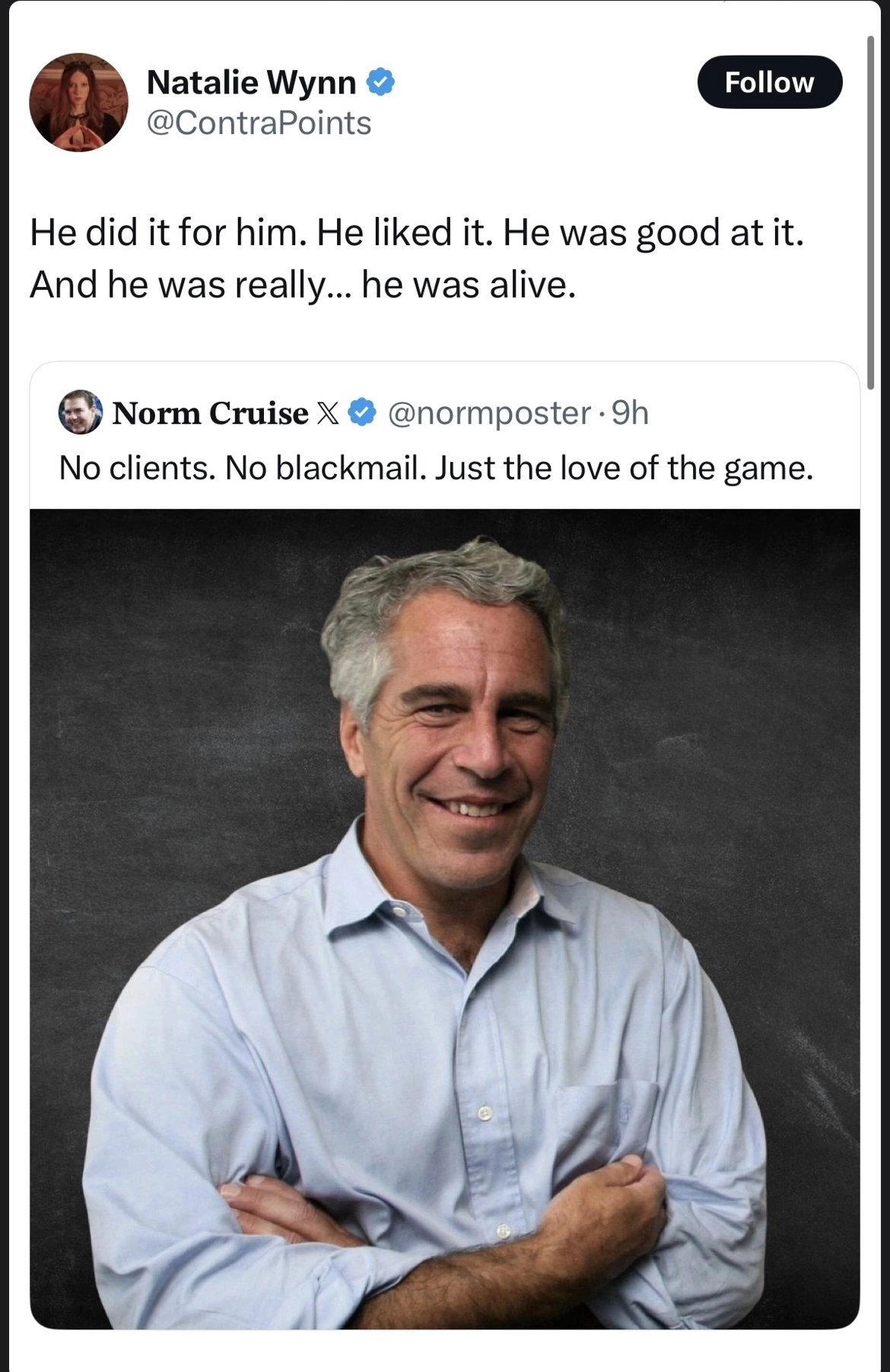Open Norm Cruise's small profile avatar
This screenshot has height=1372, width=890.
pyautogui.click(x=81, y=412)
